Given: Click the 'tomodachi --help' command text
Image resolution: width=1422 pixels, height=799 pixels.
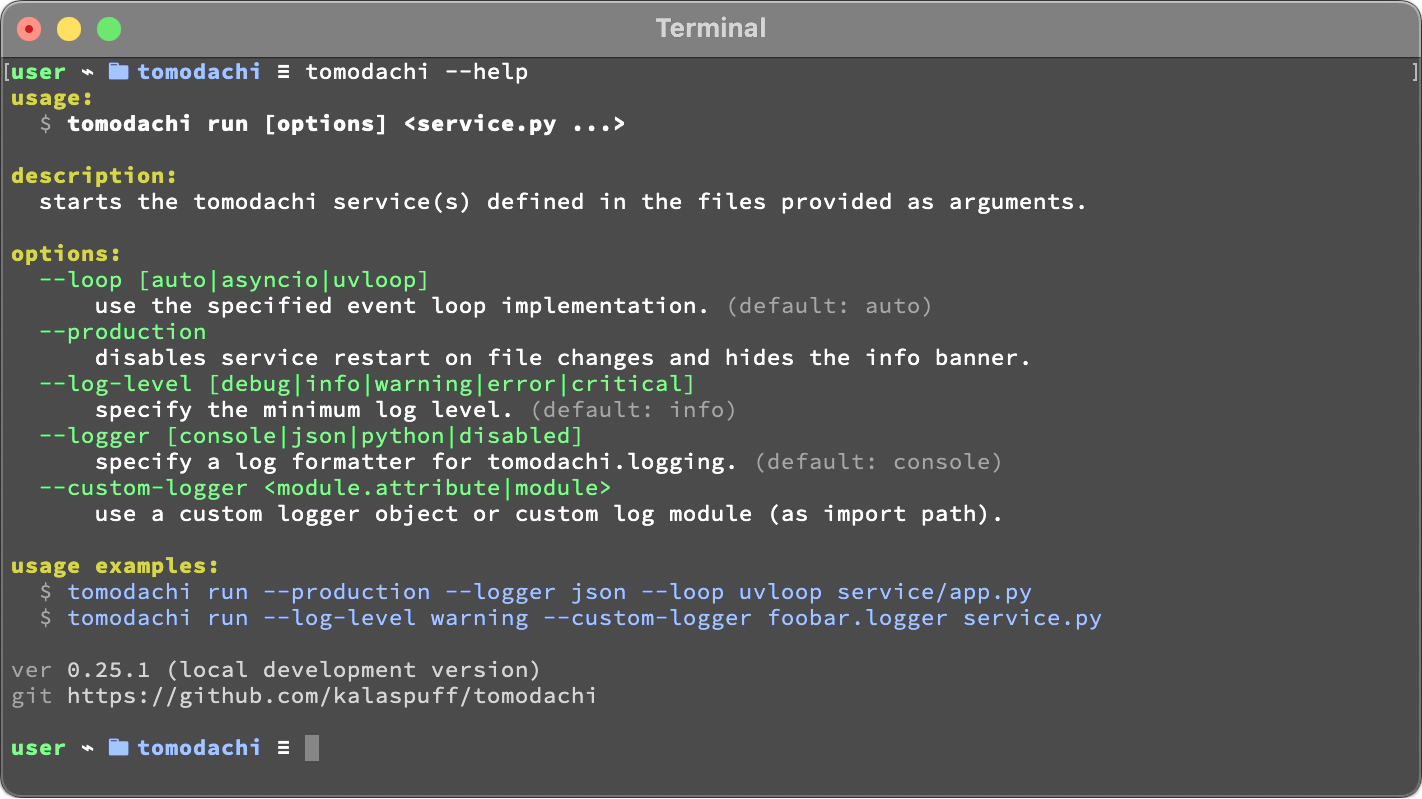Looking at the screenshot, I should point(417,72).
